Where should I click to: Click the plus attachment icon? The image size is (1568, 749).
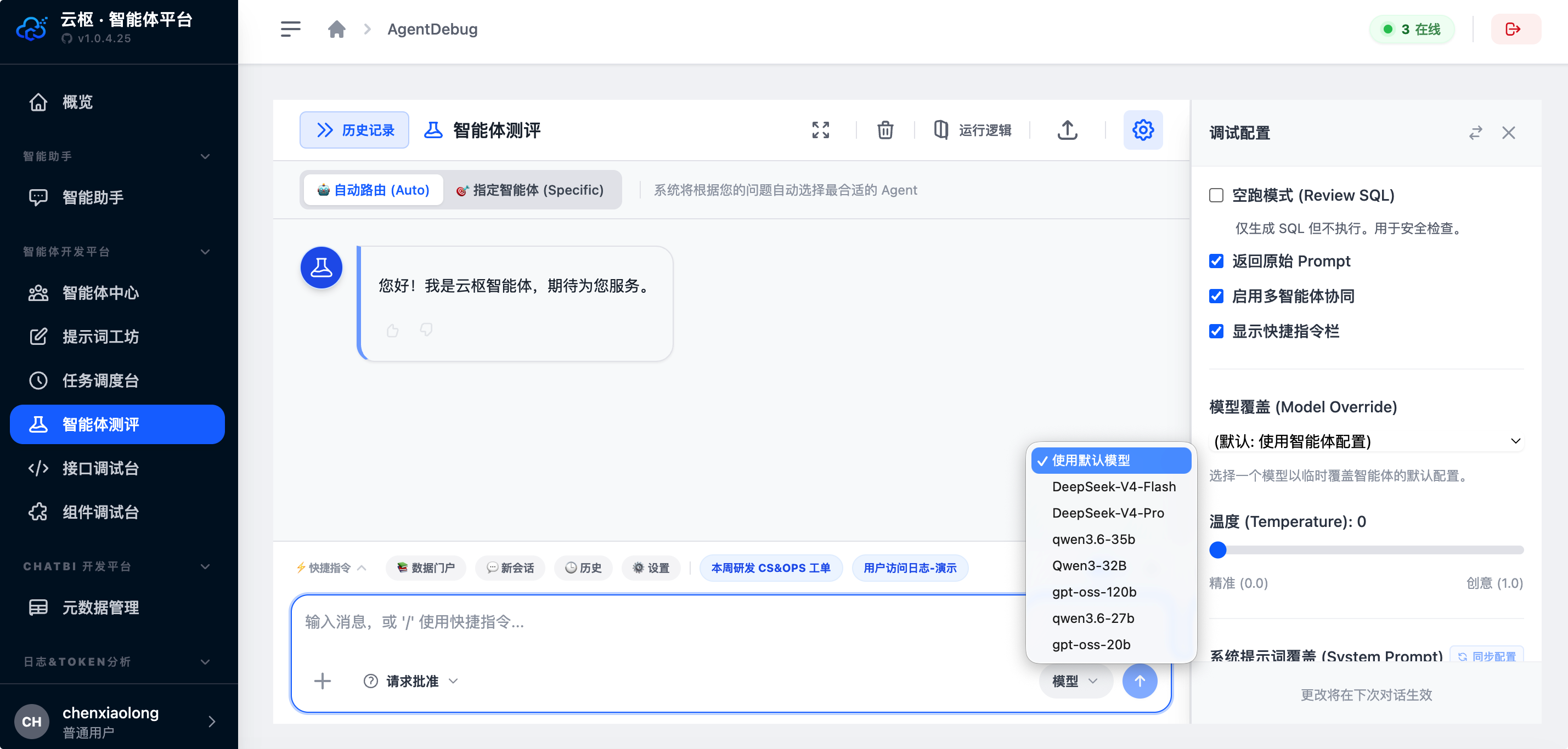[322, 681]
